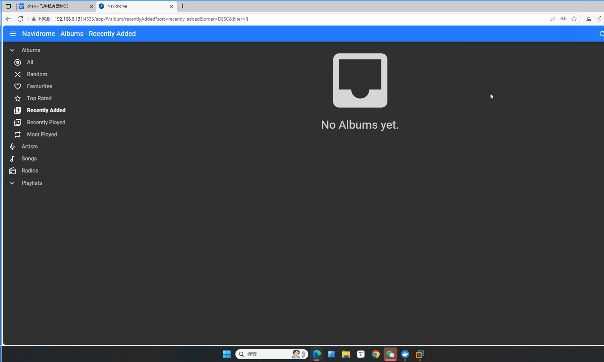Image resolution: width=604 pixels, height=362 pixels.
Task: Switch to the first browser tab
Action: pyautogui.click(x=55, y=6)
